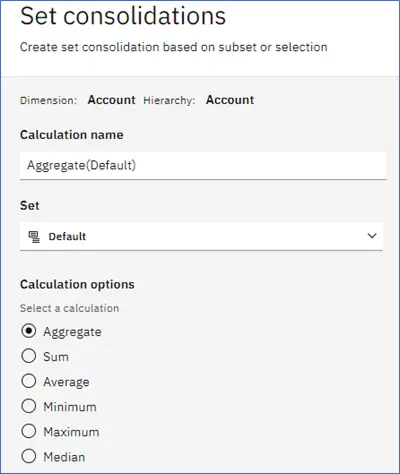Select the Maximum radio button
The image size is (400, 474).
point(29,431)
